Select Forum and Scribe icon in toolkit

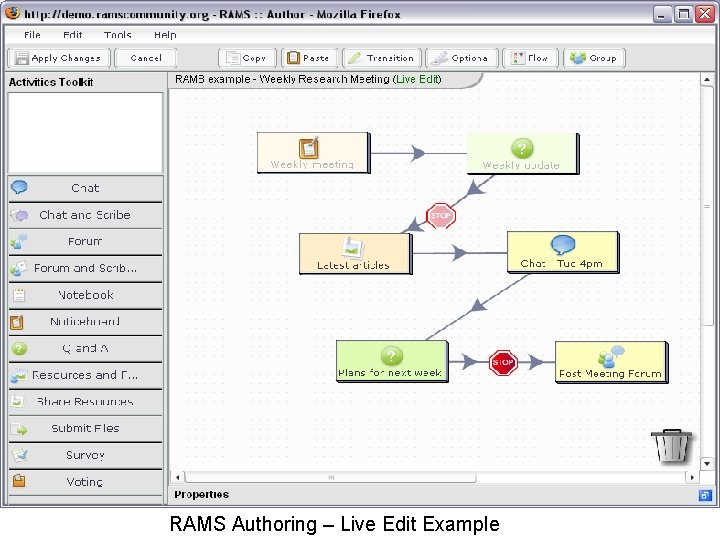pyautogui.click(x=19, y=268)
